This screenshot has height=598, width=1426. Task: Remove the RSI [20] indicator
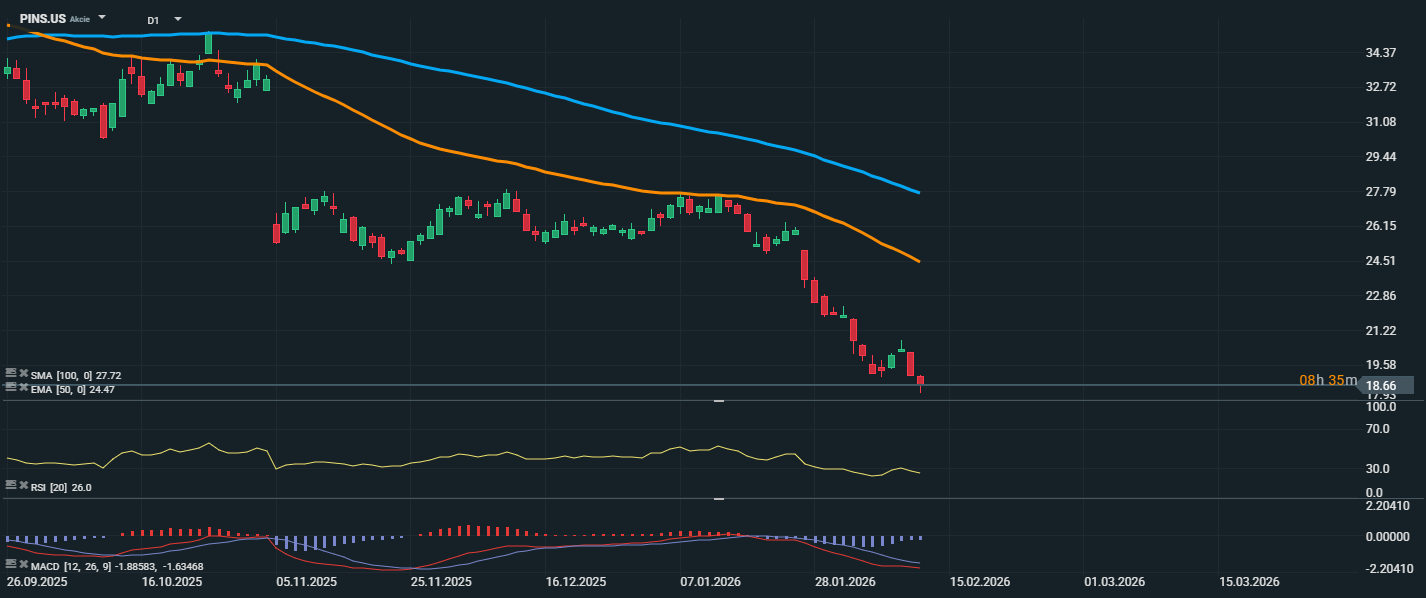tap(23, 484)
